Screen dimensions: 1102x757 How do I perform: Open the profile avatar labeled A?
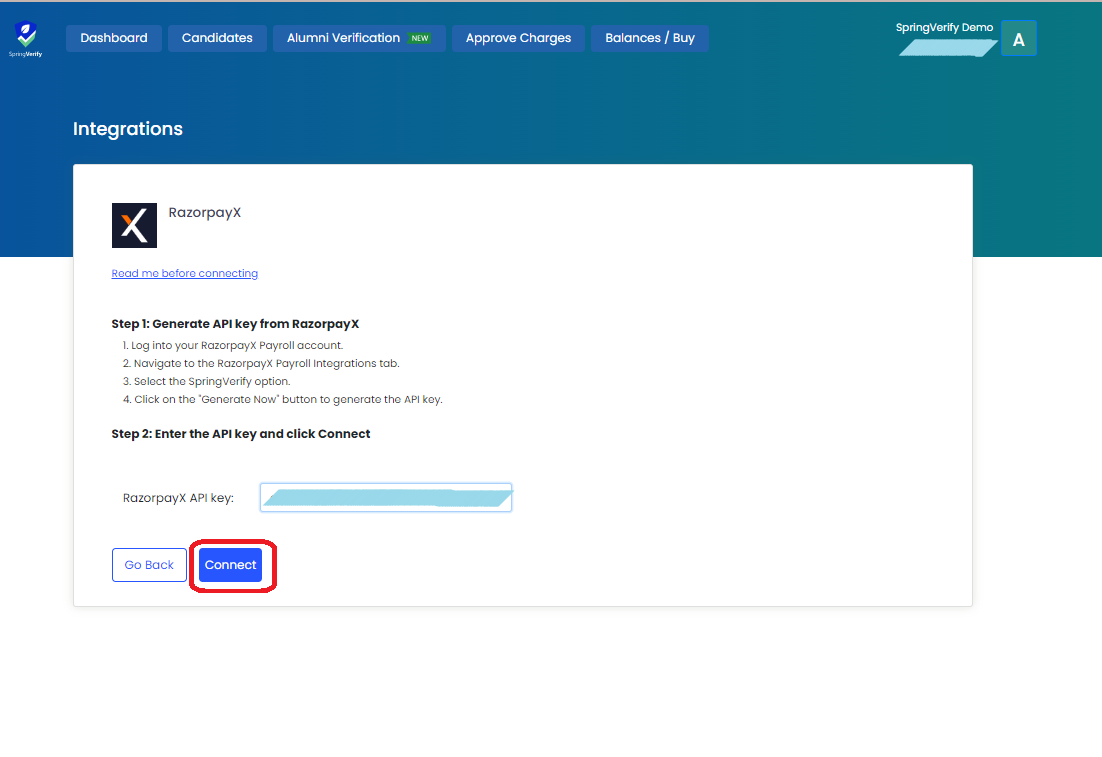pos(1018,40)
